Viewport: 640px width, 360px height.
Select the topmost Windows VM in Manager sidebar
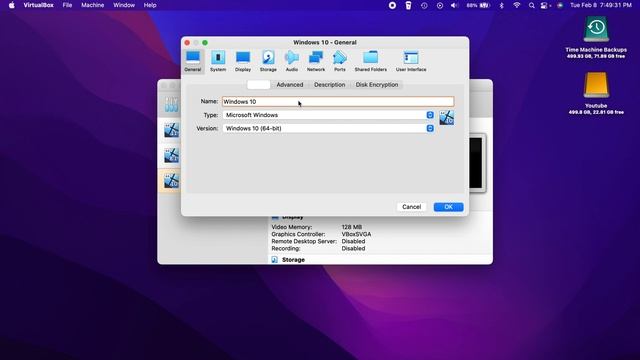coord(171,130)
